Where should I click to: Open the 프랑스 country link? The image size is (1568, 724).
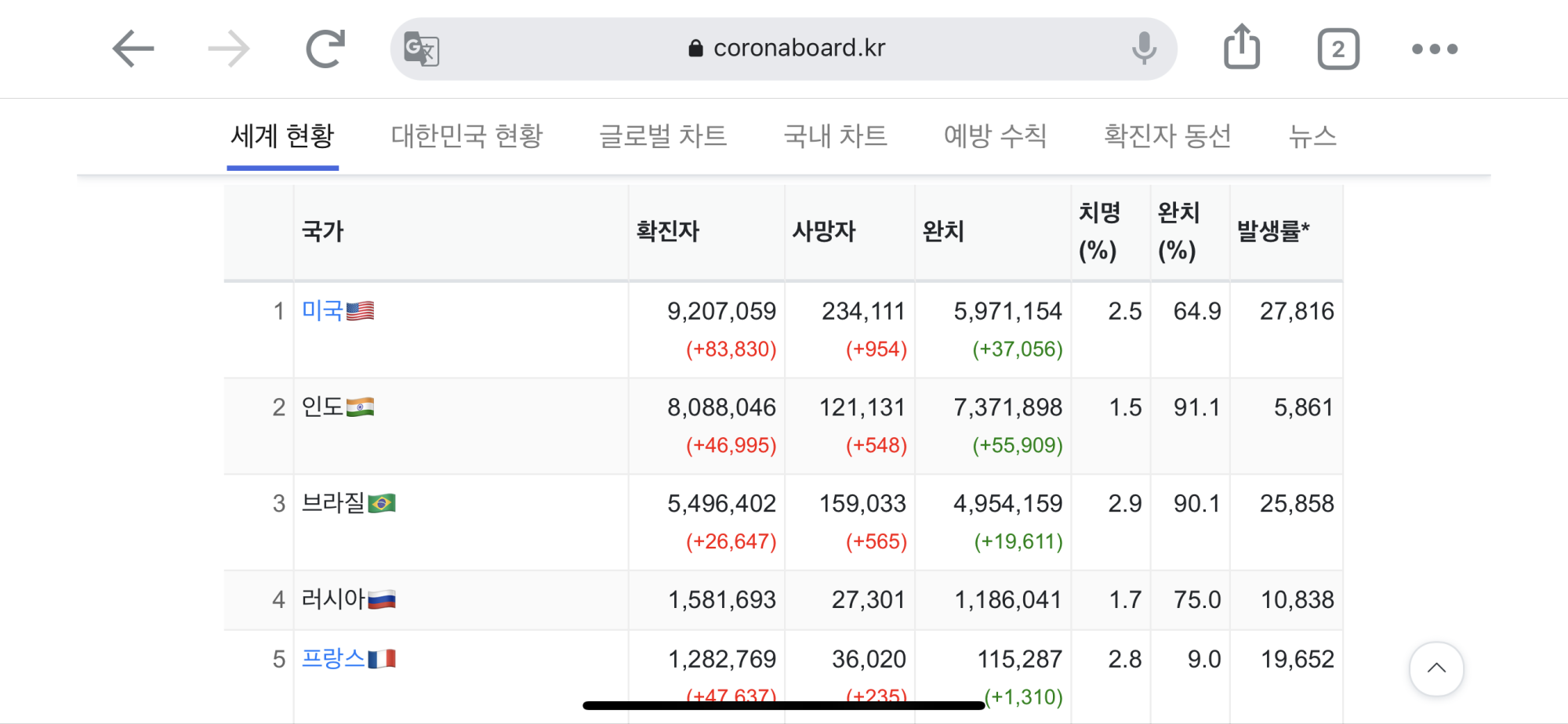click(x=334, y=658)
